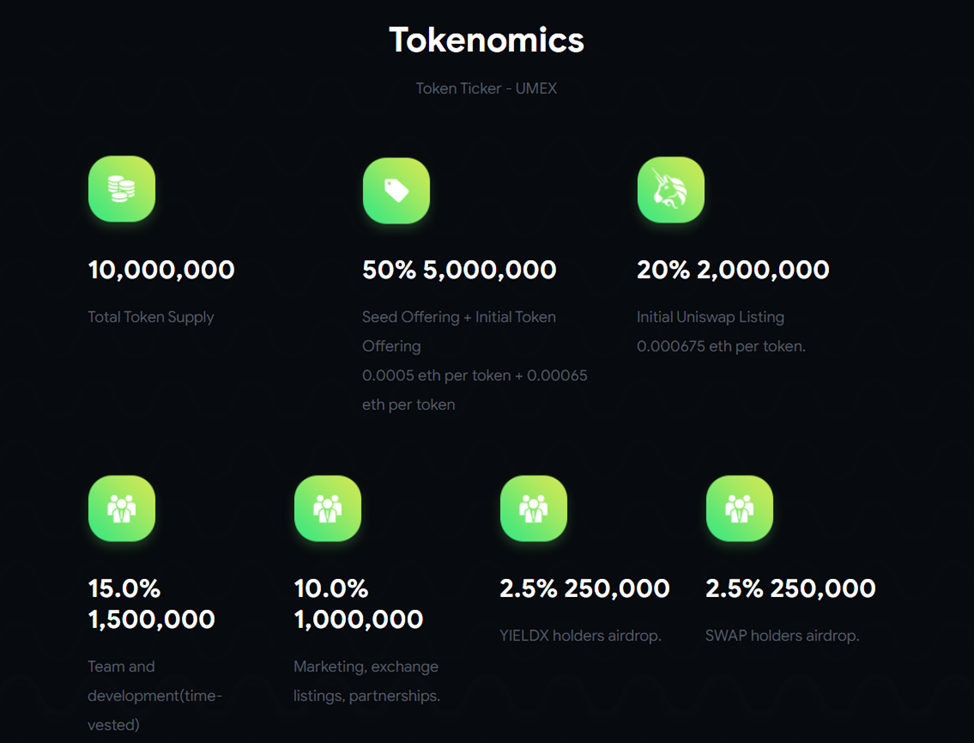The height and width of the screenshot is (743, 974).
Task: Click the Tokenomics heading
Action: (x=486, y=40)
